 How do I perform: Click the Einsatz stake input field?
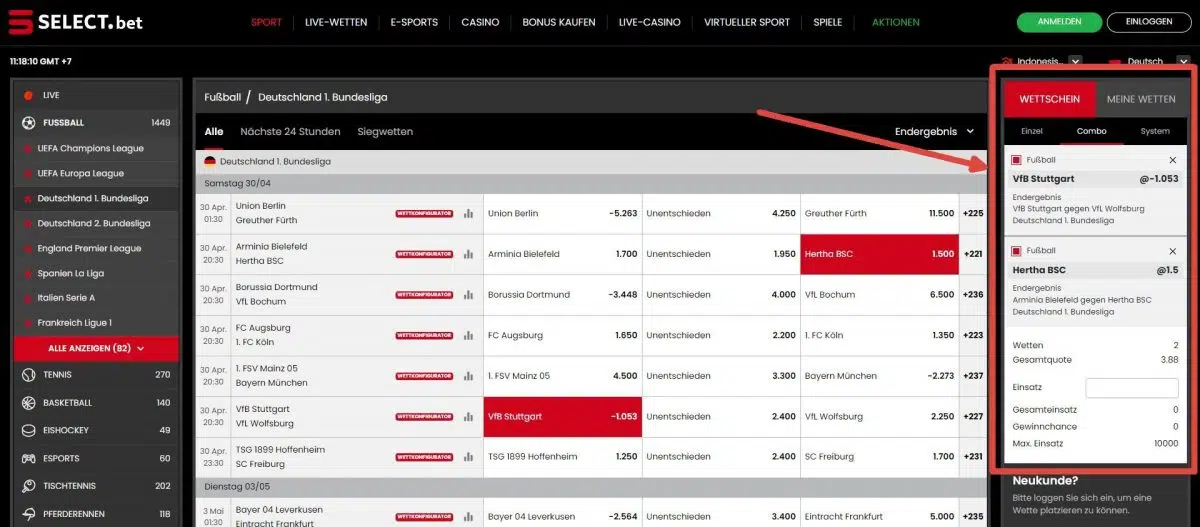tap(1132, 388)
